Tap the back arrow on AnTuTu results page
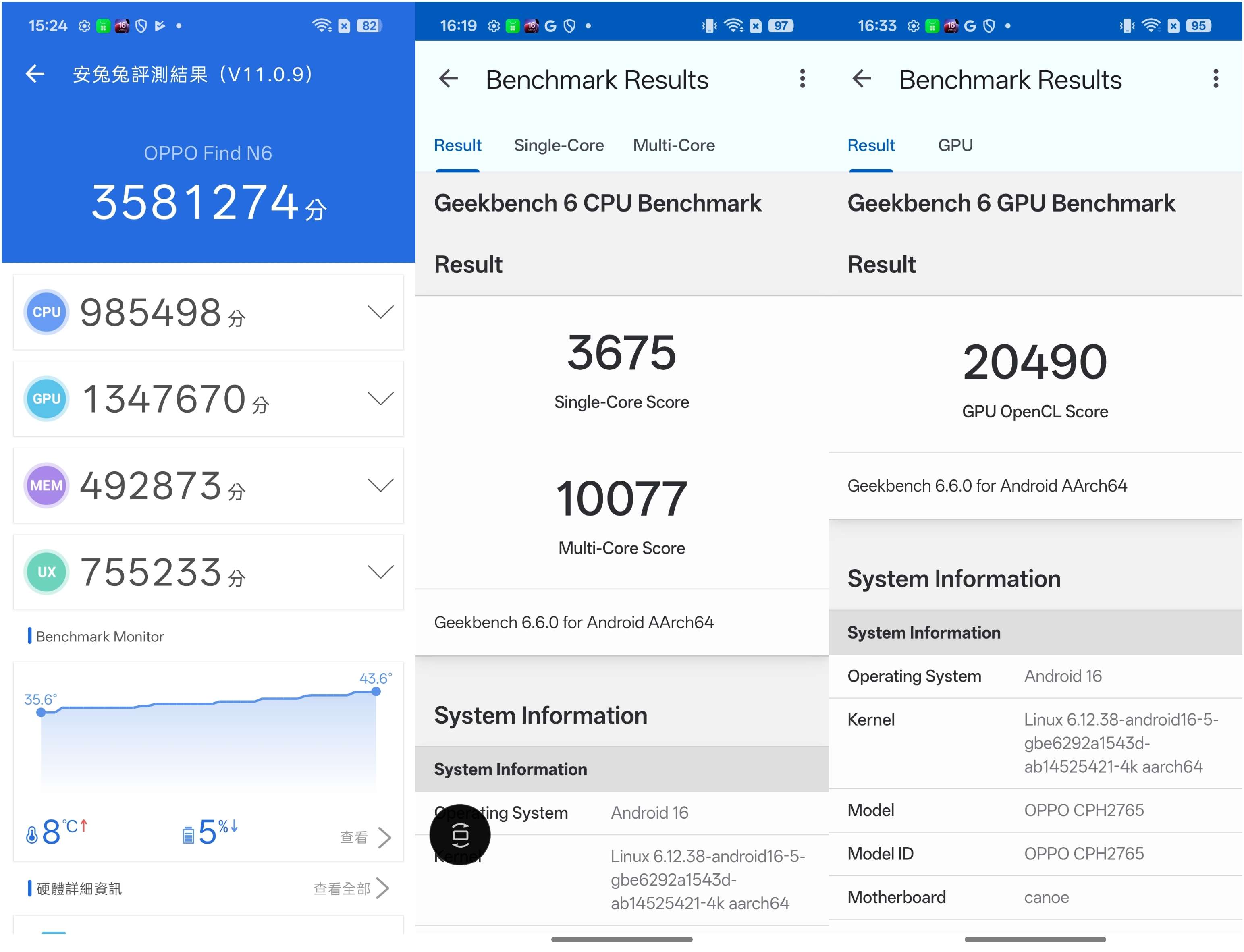 [x=35, y=74]
